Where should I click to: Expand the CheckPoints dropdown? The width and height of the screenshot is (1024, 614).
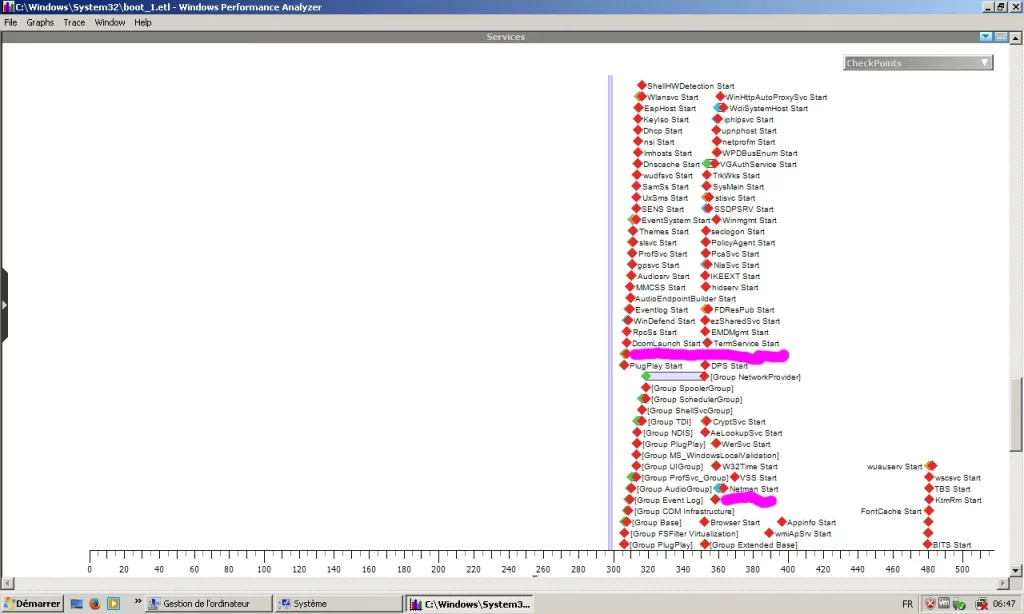point(918,63)
